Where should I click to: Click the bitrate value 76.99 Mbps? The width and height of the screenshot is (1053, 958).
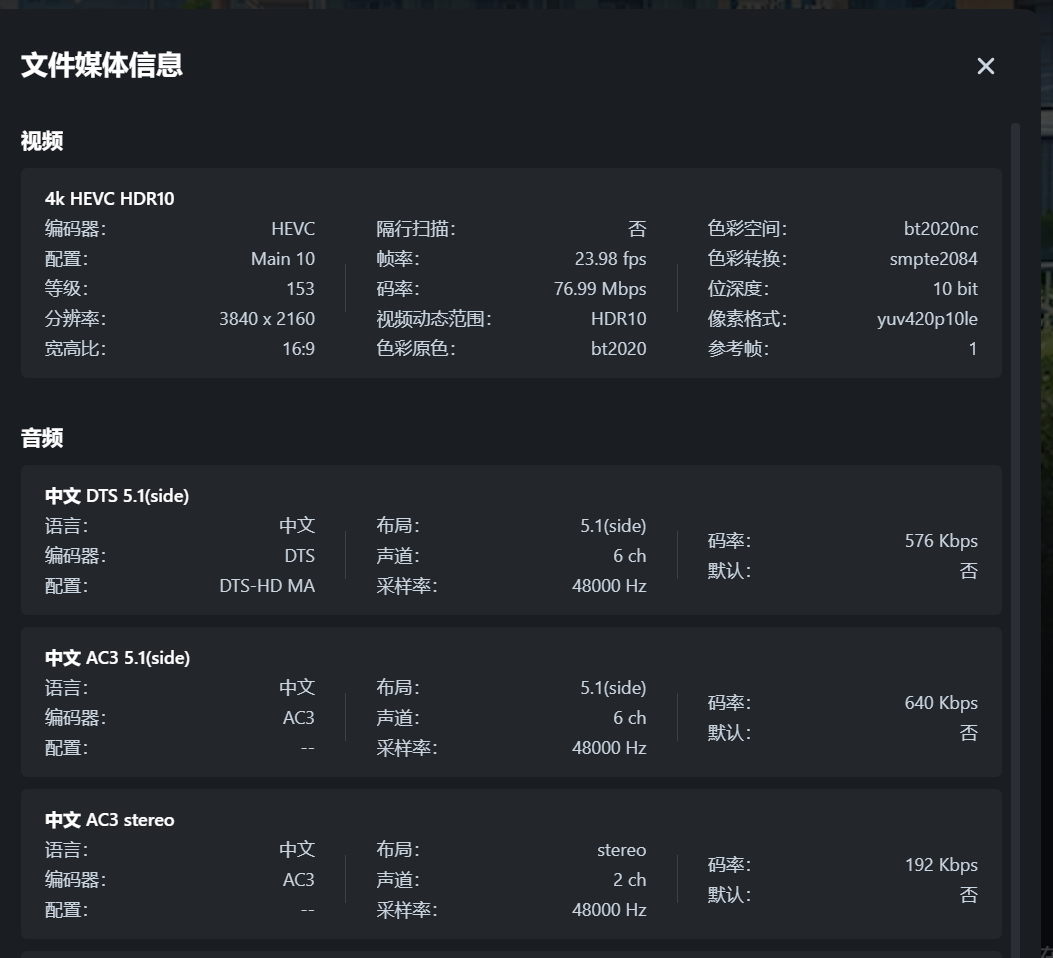pos(600,289)
